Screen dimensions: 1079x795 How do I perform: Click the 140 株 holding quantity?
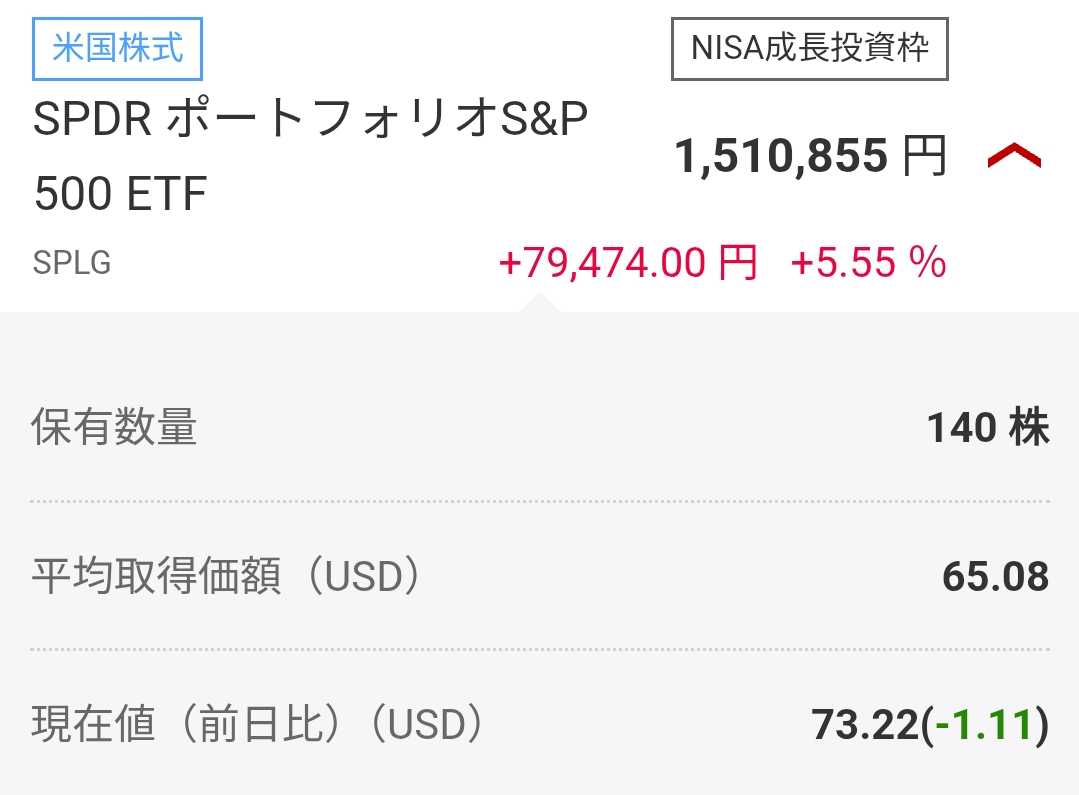[988, 428]
